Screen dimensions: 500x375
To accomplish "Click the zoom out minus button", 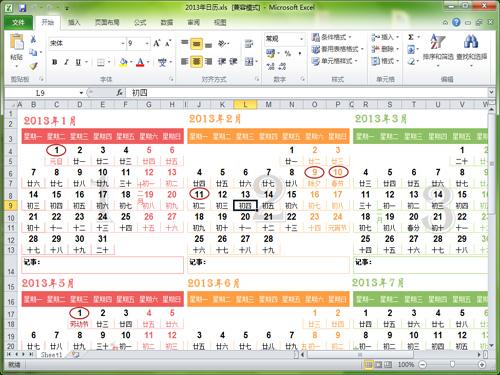I will click(x=423, y=364).
